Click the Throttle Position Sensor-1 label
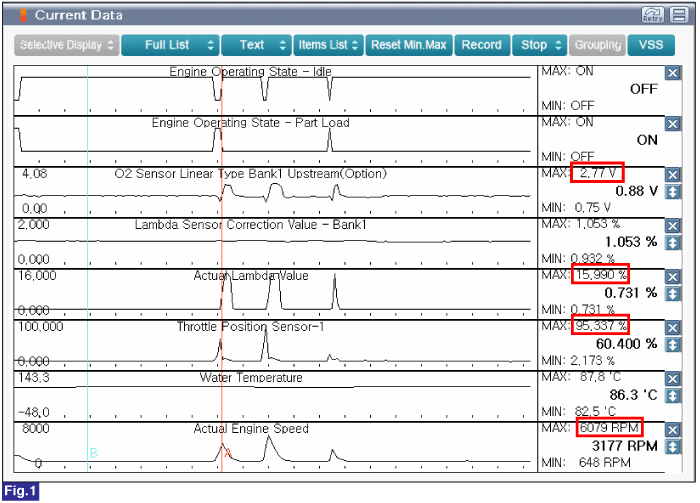The image size is (700, 503). click(250, 327)
